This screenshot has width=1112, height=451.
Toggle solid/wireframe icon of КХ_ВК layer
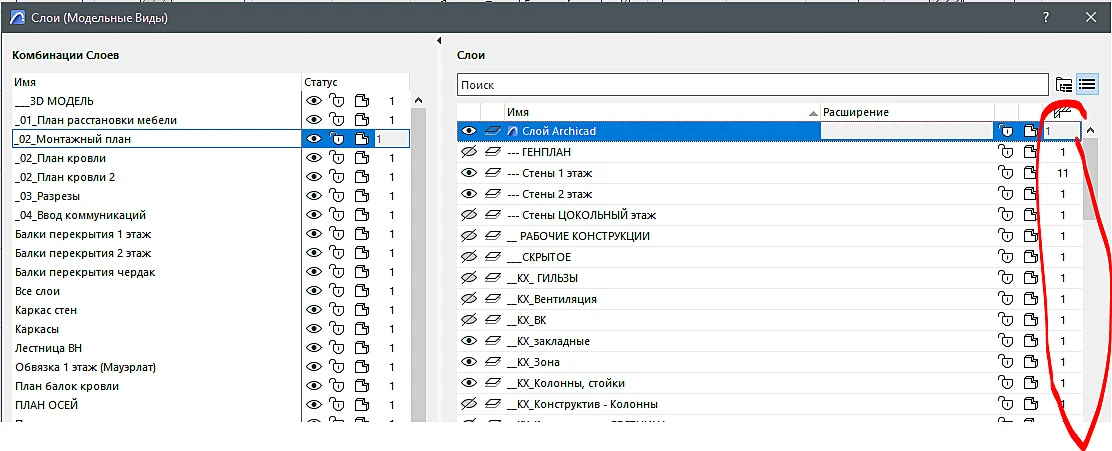1030,320
